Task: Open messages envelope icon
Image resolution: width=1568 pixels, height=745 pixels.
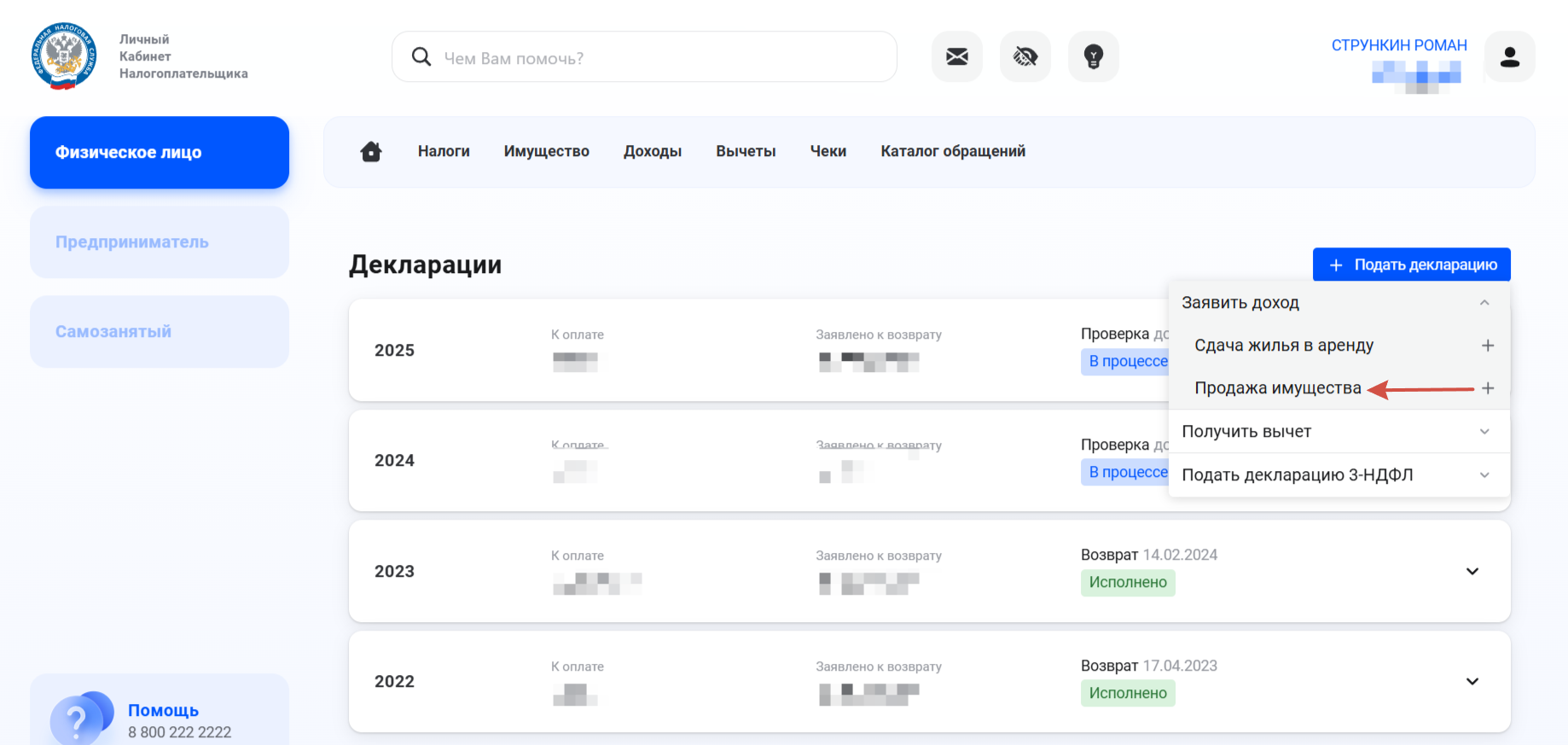Action: (x=957, y=57)
